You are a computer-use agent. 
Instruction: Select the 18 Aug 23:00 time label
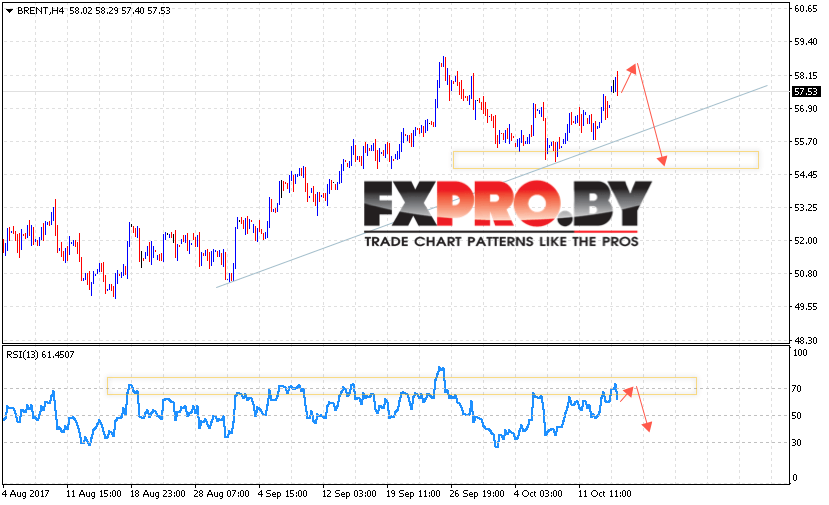tap(158, 494)
